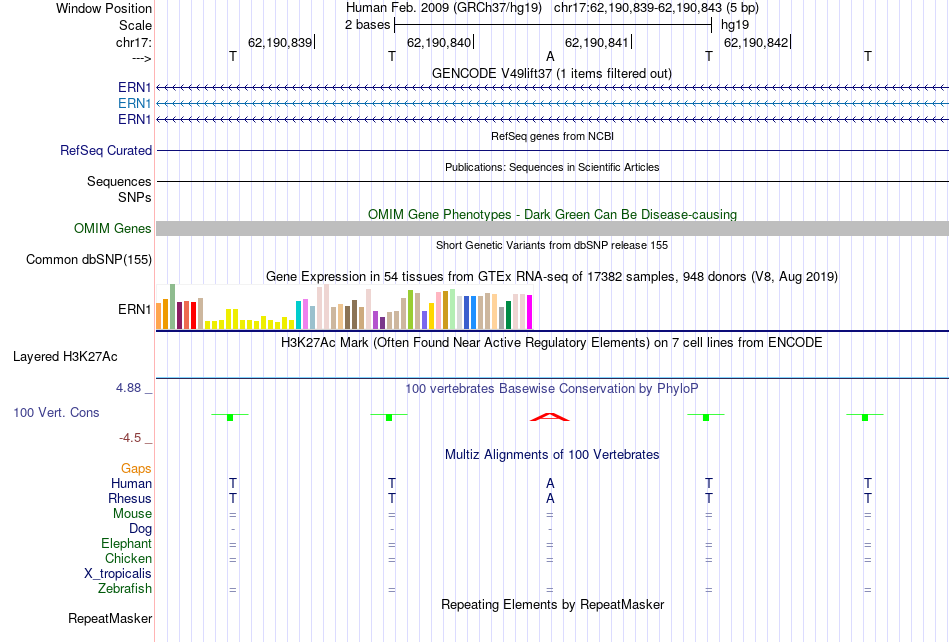Click the gray OMIM Genes bar
Viewport: 950px width, 642px height.
552,228
